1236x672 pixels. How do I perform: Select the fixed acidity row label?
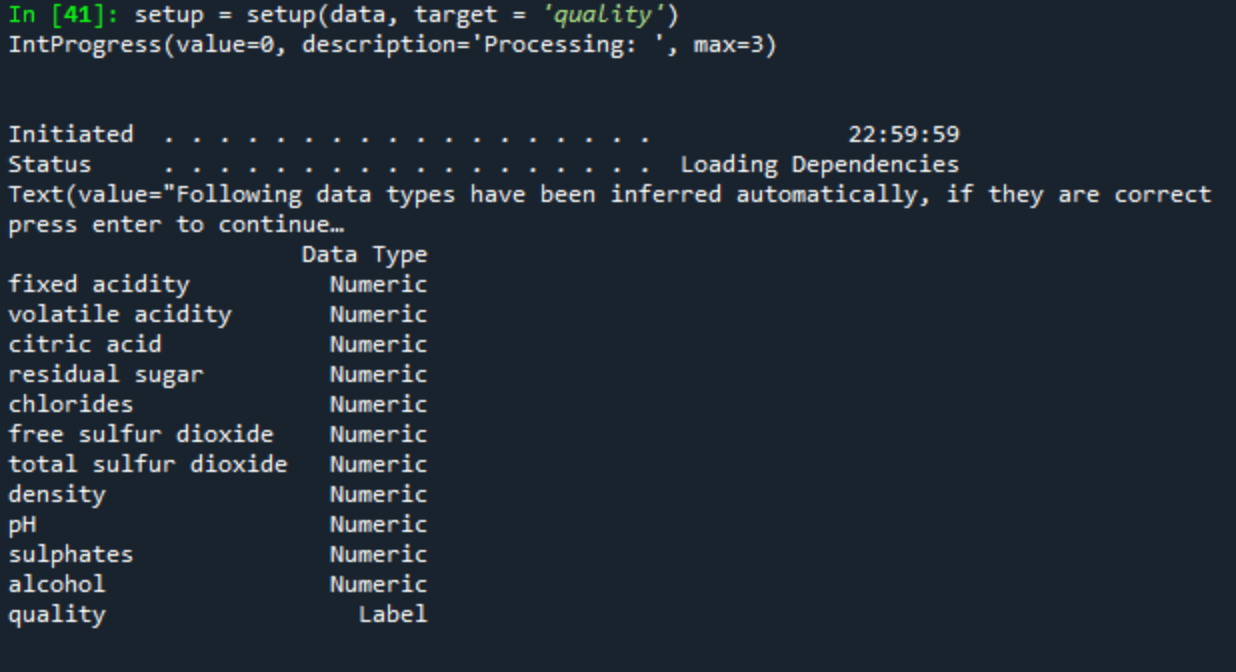coord(98,285)
